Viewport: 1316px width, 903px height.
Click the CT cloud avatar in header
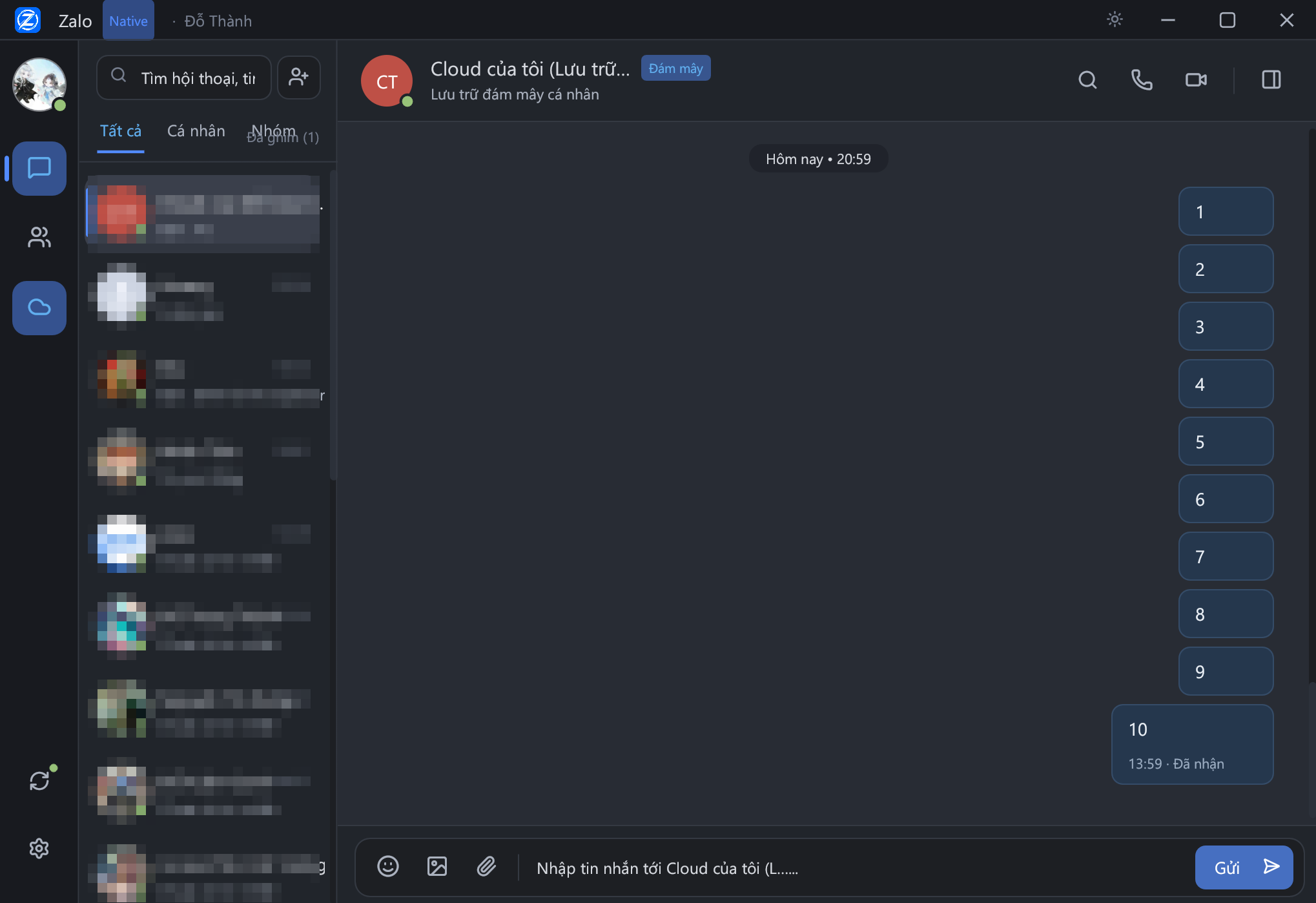tap(387, 81)
